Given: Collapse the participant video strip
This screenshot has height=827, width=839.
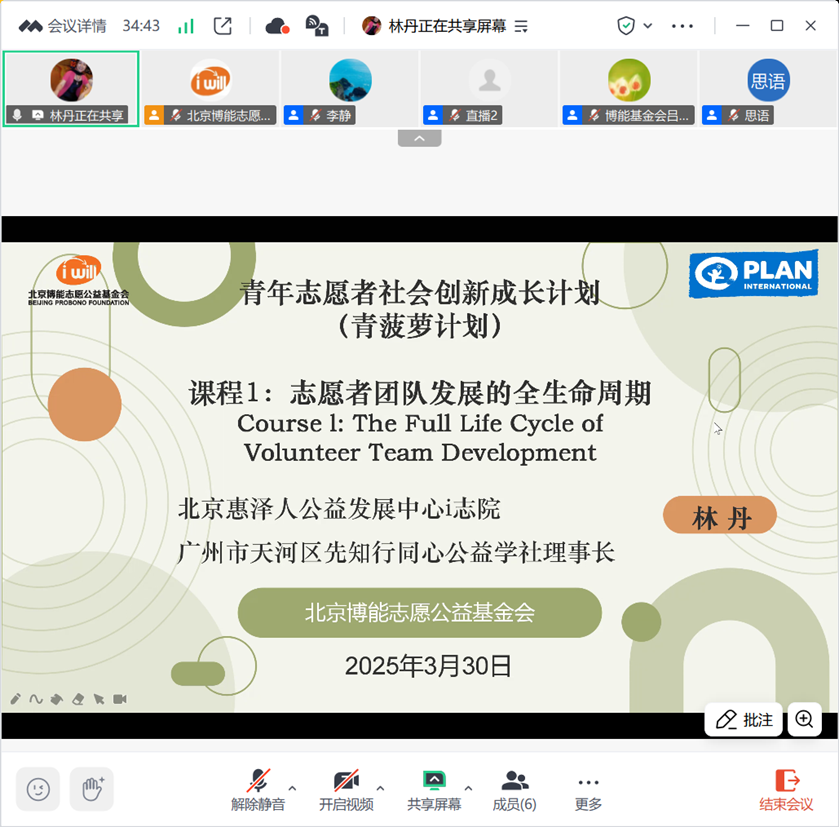Looking at the screenshot, I should click(420, 139).
